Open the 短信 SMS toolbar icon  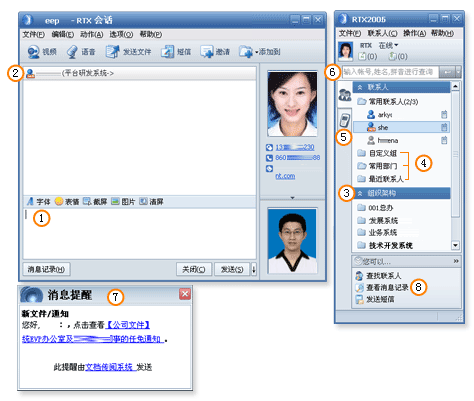click(x=167, y=52)
